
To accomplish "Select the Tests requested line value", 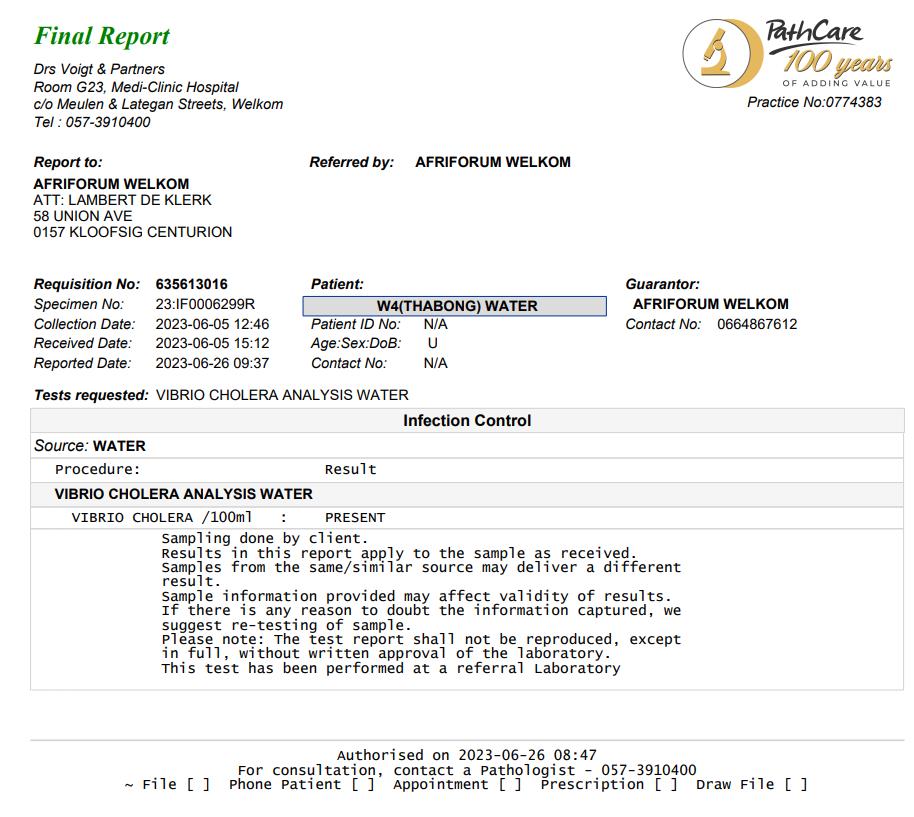I will coord(282,395).
